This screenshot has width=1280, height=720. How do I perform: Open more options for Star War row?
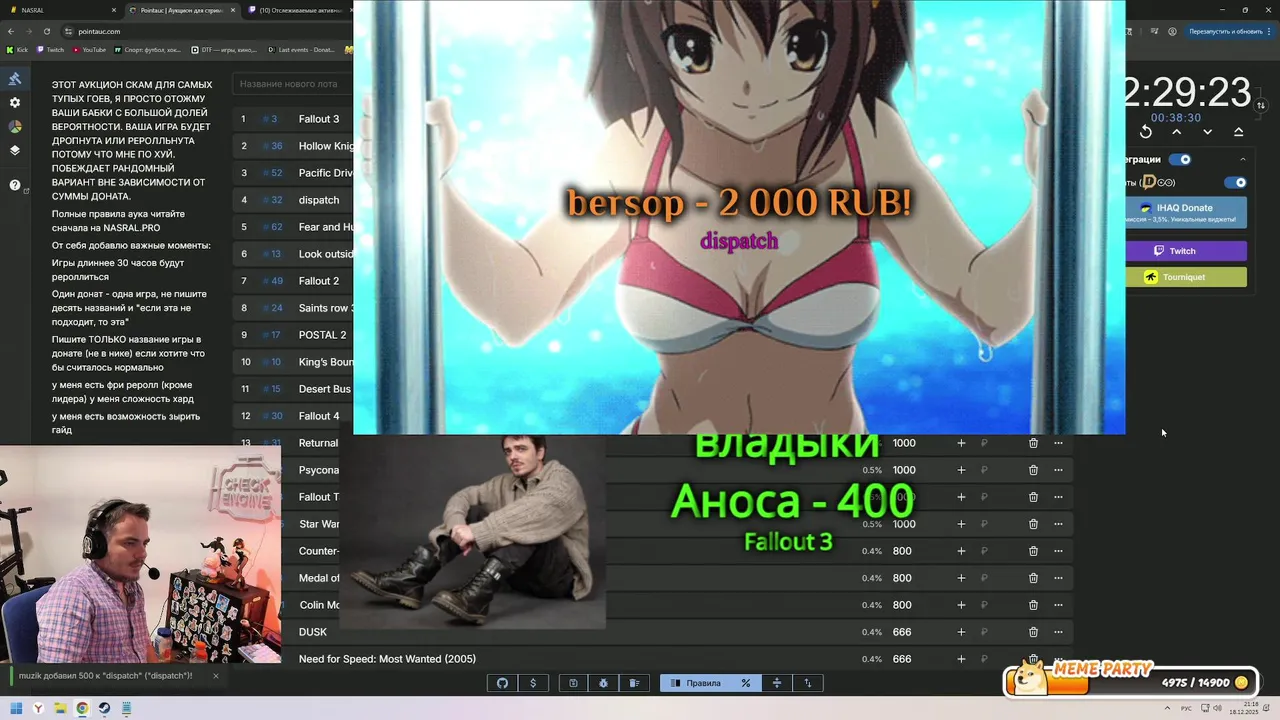[1058, 524]
